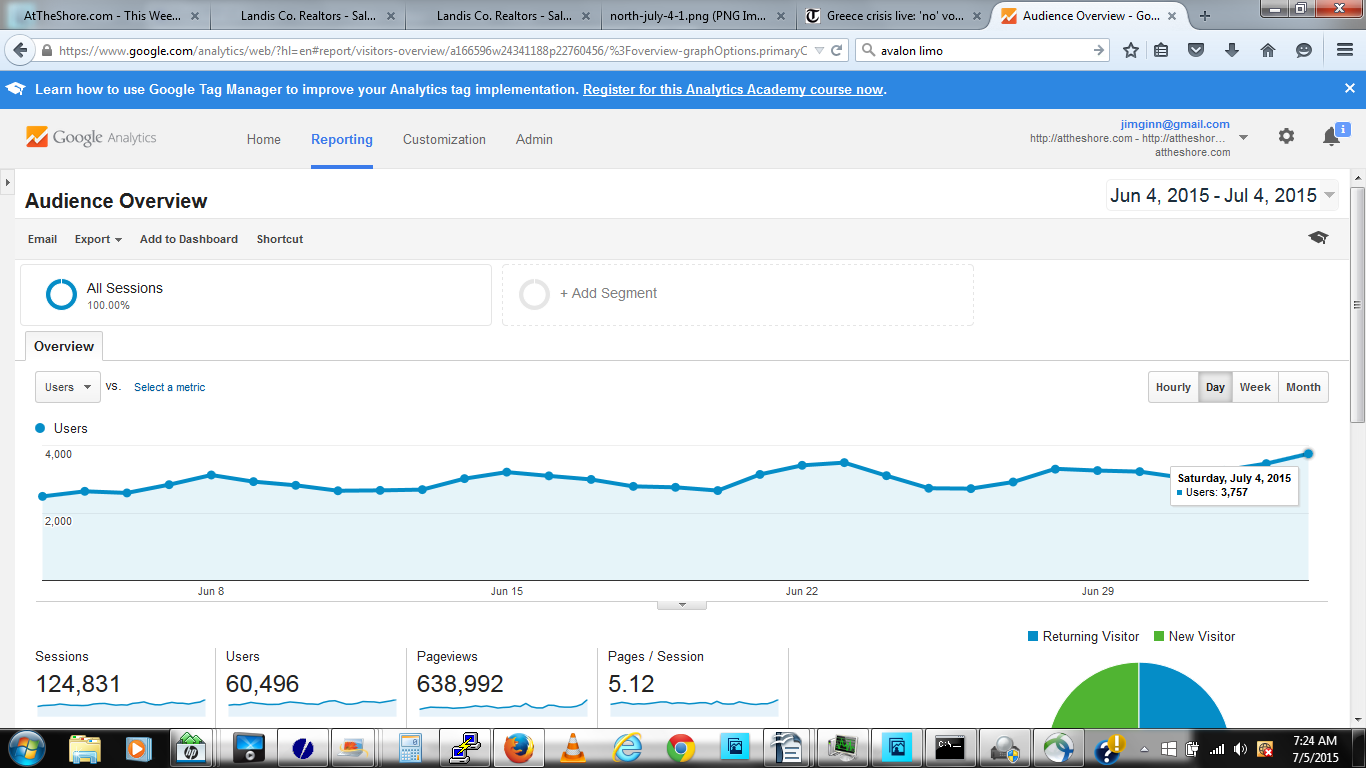
Task: Click the graduation cap in blue banner
Action: pyautogui.click(x=15, y=89)
